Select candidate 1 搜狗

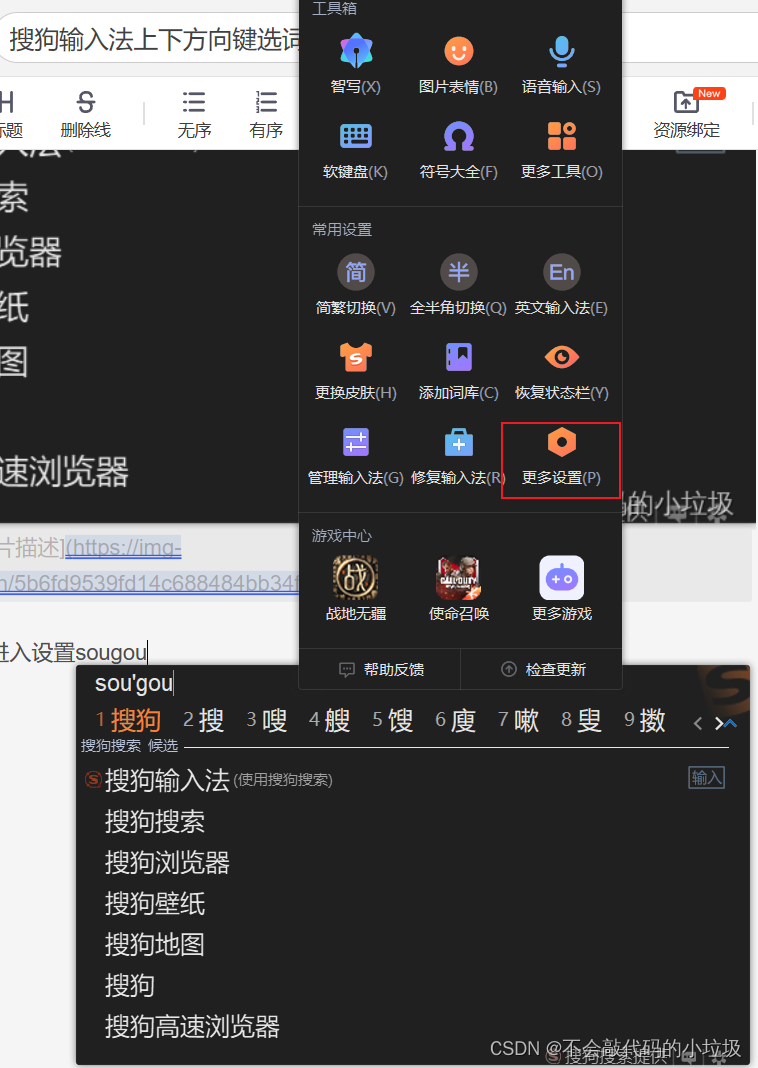coord(128,720)
